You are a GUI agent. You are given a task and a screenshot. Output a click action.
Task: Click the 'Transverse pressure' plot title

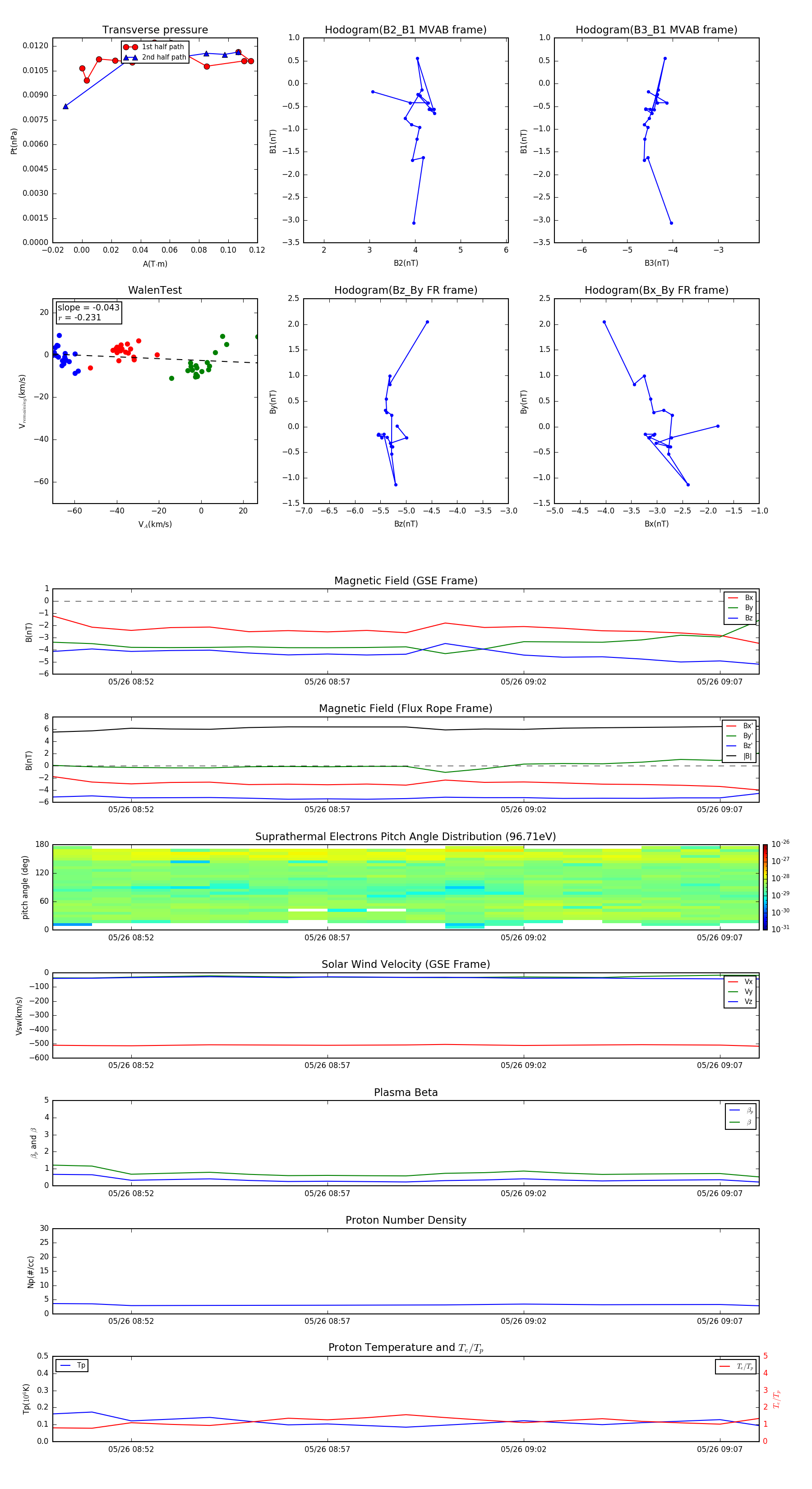pos(155,30)
